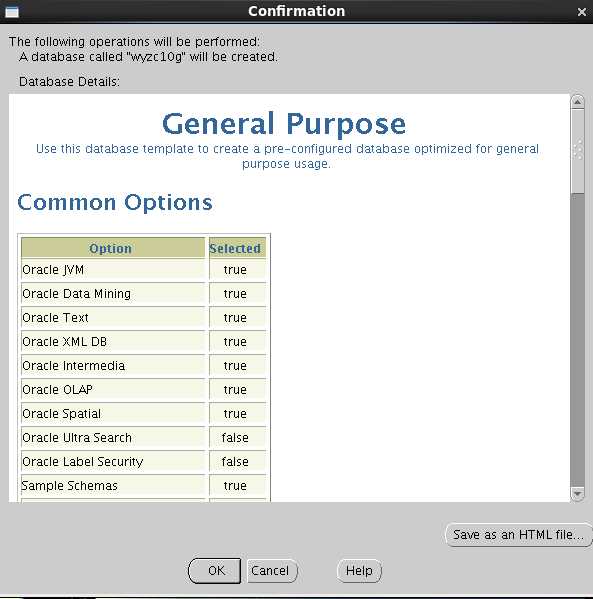Select the Oracle OLAP row label
Viewport: 593px width, 599px height.
(x=57, y=390)
